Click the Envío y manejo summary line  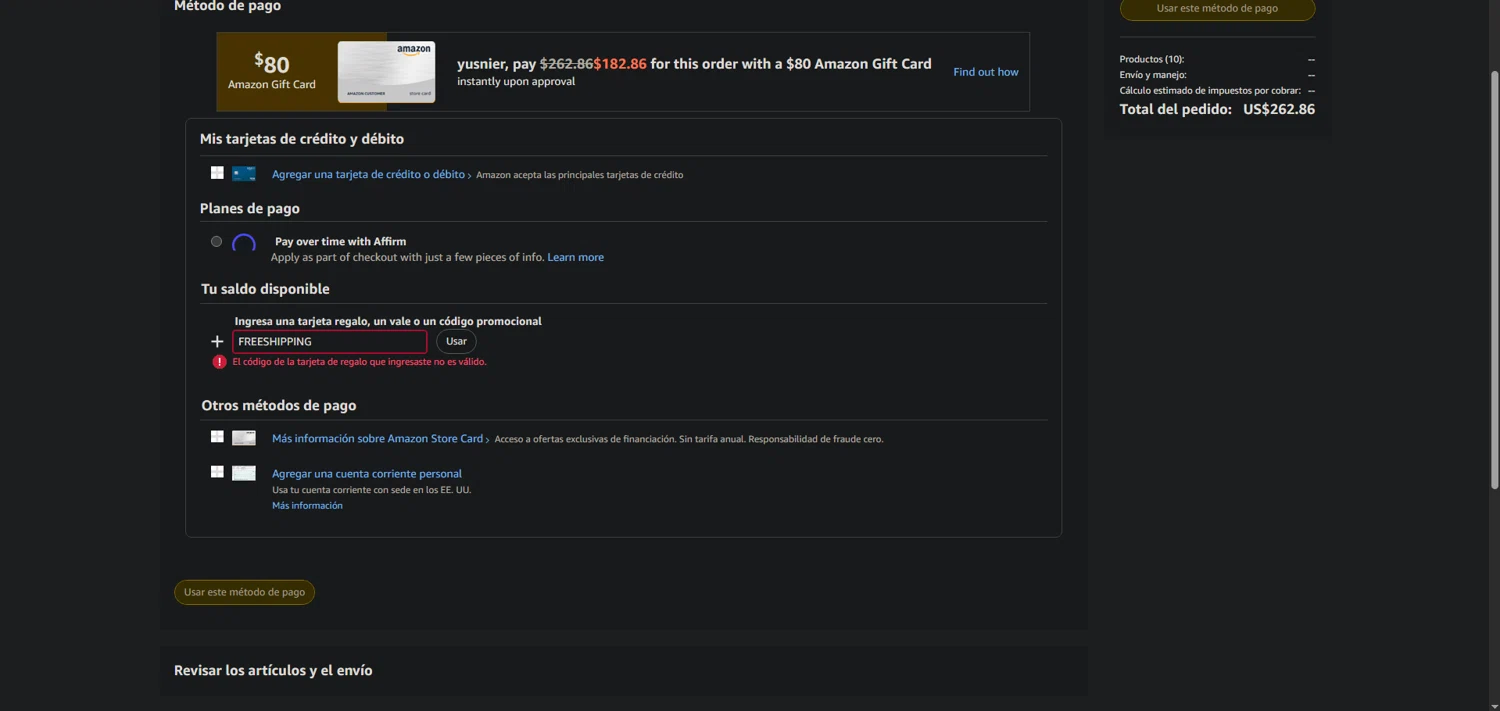(x=1217, y=75)
